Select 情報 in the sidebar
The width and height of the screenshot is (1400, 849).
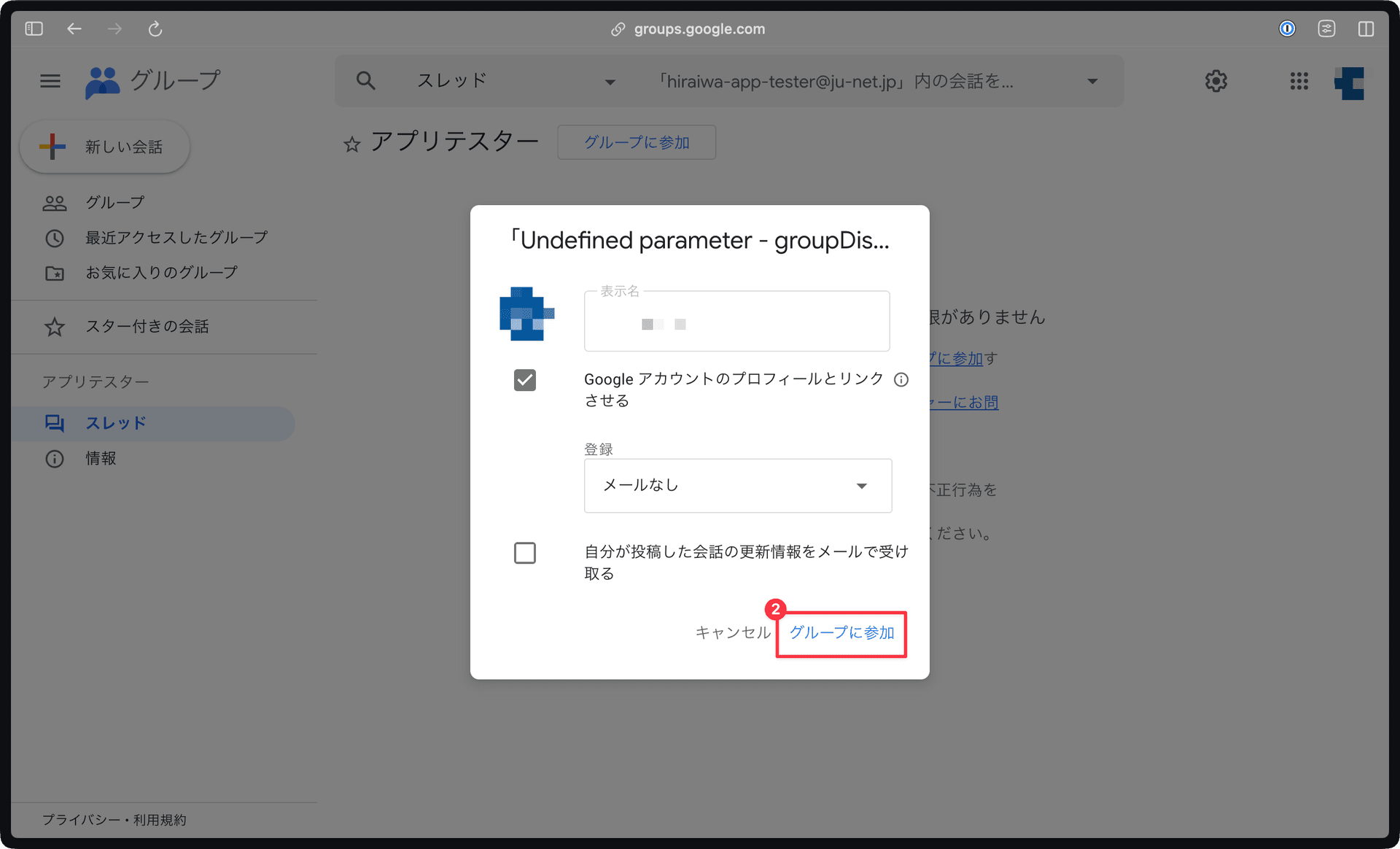tap(100, 459)
